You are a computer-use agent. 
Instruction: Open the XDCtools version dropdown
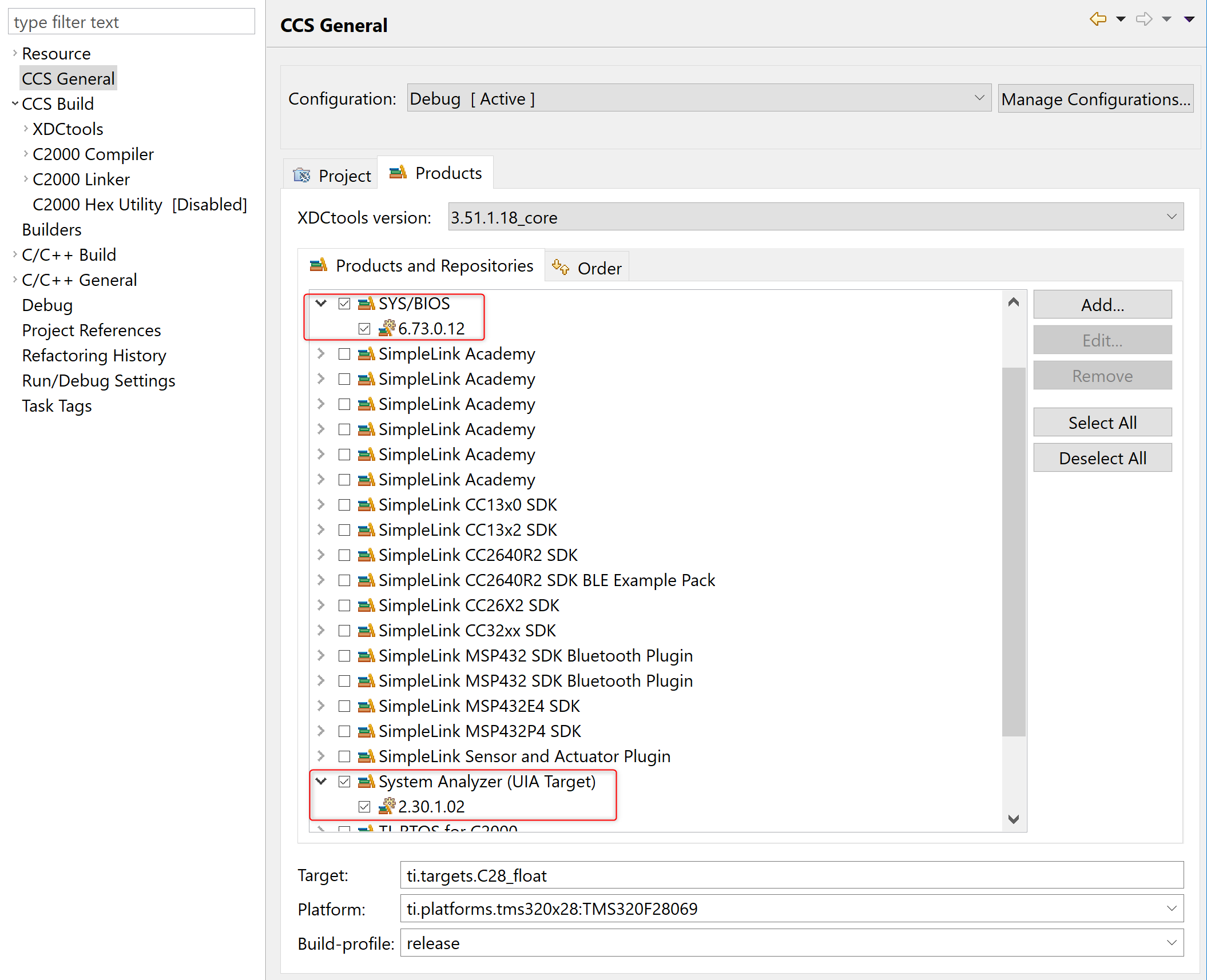pyautogui.click(x=1170, y=217)
